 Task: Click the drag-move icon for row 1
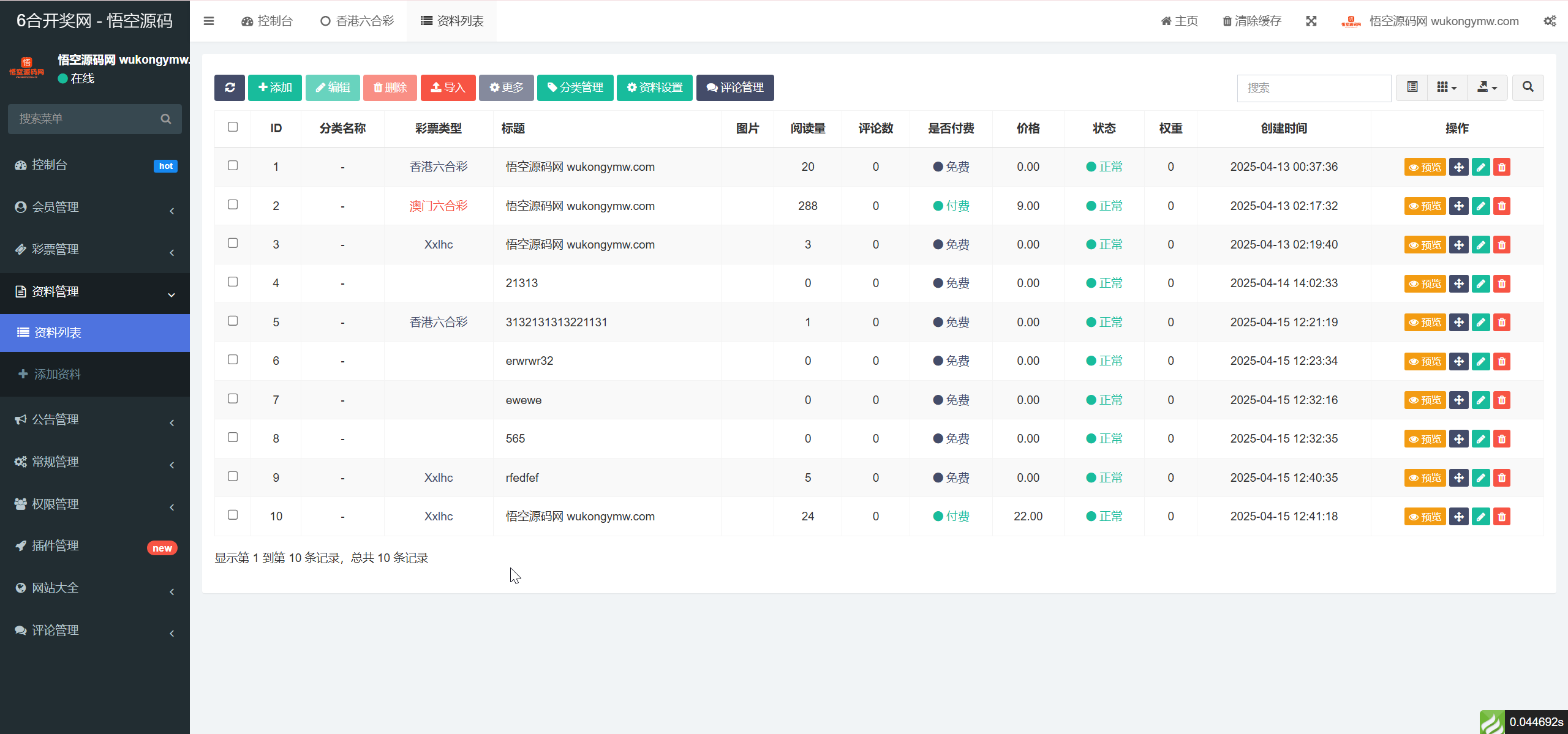coord(1459,167)
